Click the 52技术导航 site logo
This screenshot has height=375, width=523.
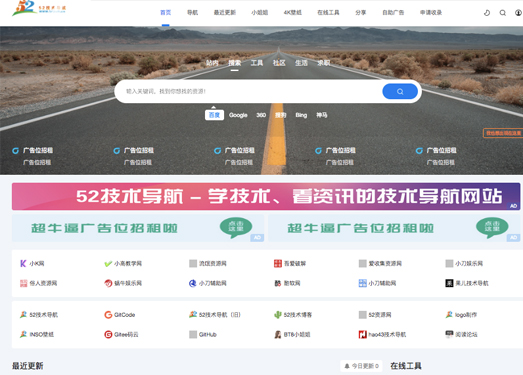coord(39,8)
